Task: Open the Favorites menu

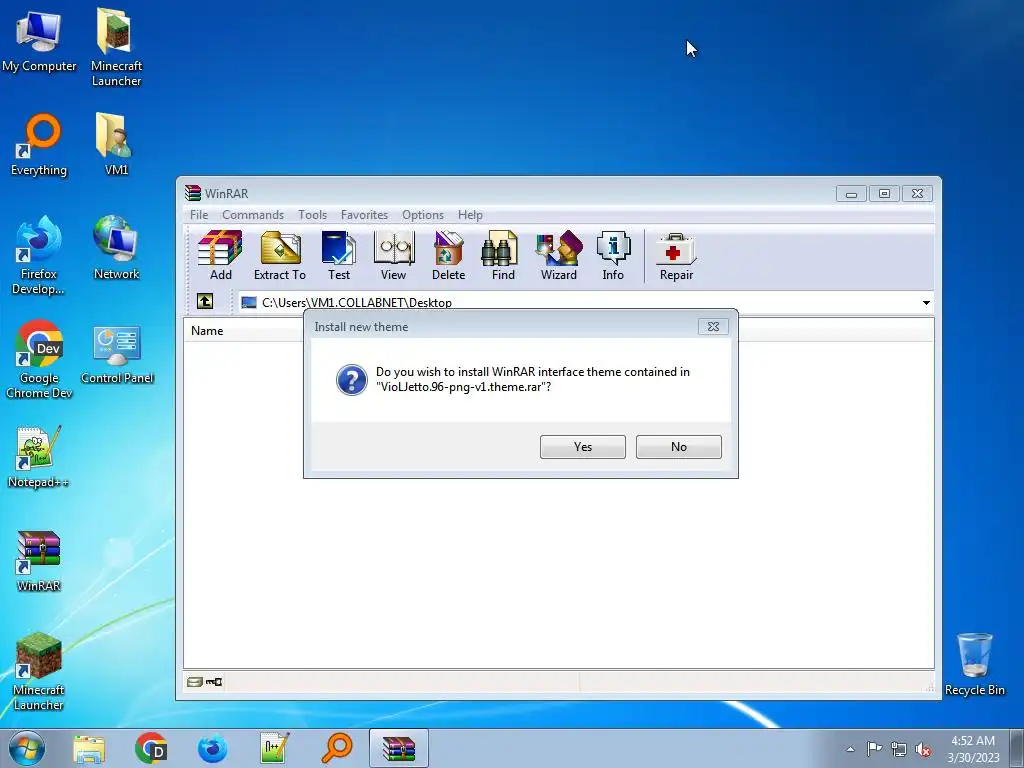Action: point(364,215)
